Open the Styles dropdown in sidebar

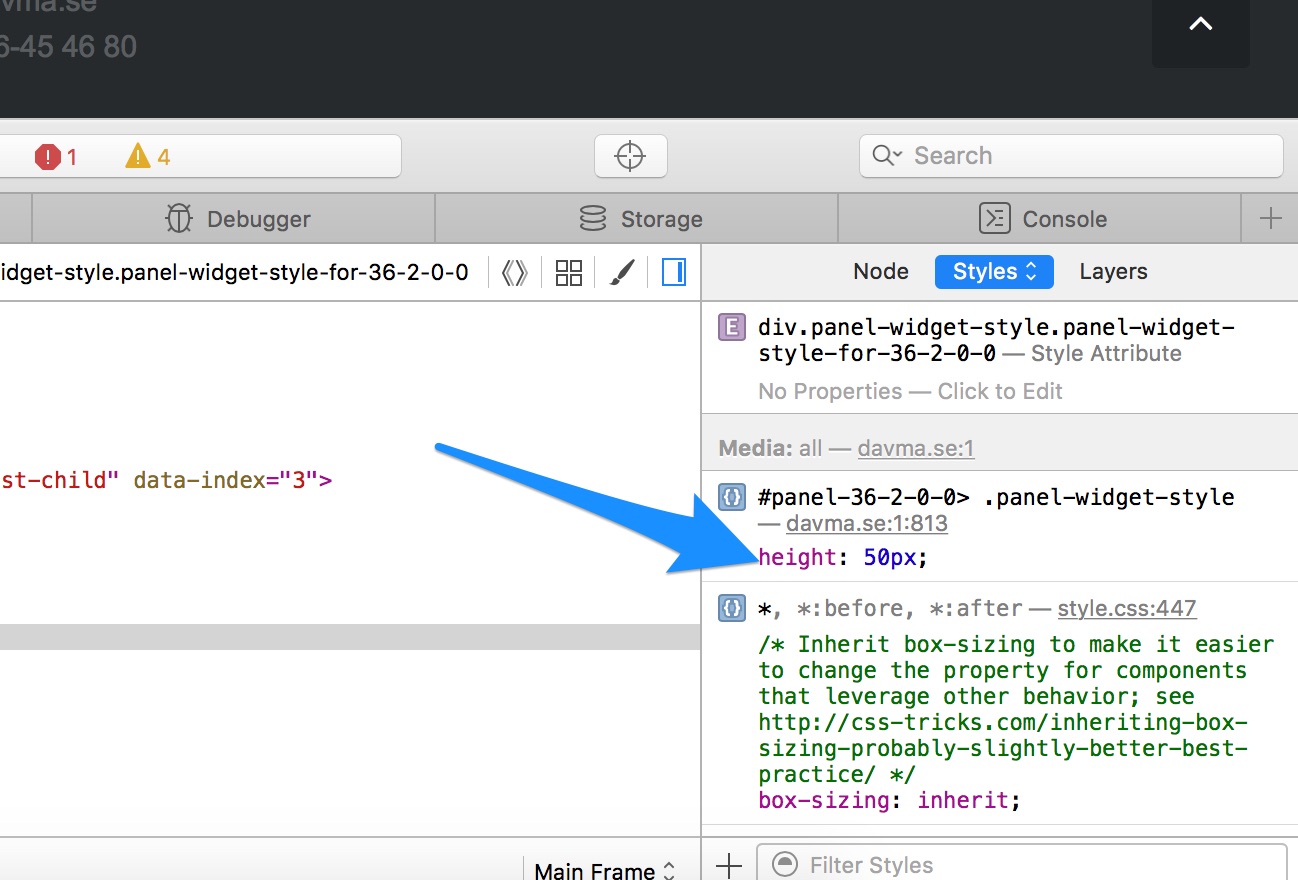(994, 272)
